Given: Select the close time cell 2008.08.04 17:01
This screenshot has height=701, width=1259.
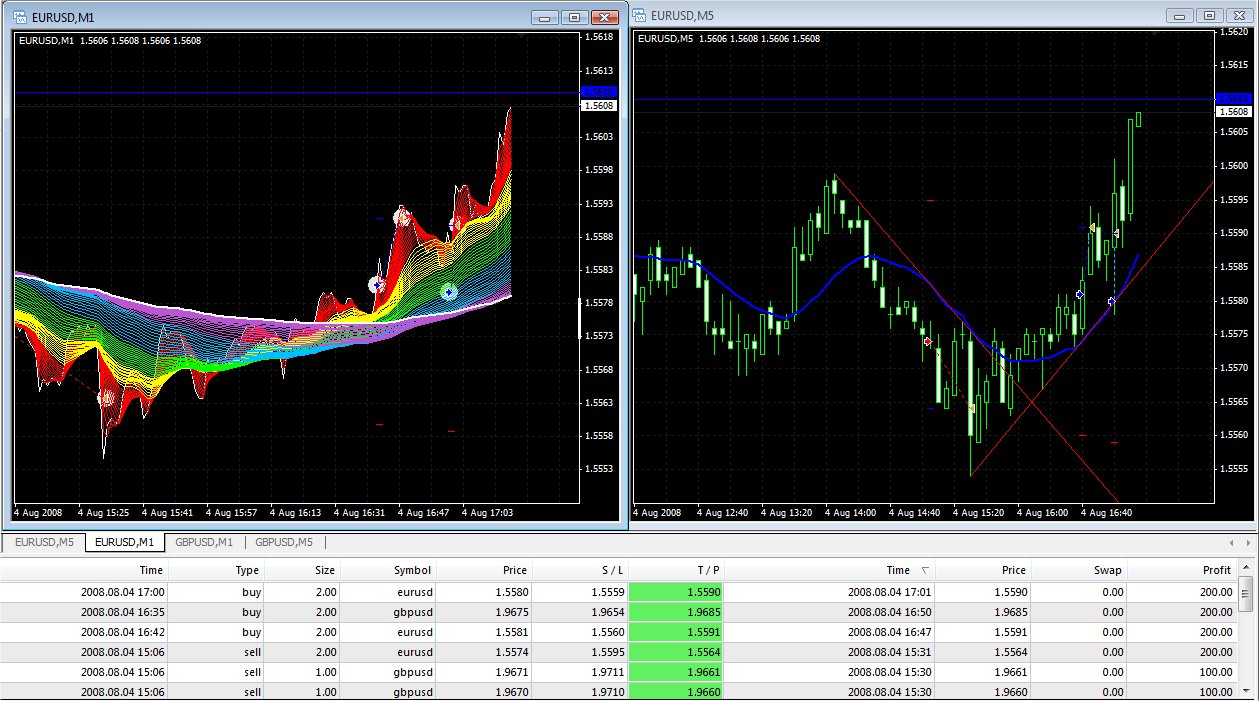Looking at the screenshot, I should (x=830, y=592).
